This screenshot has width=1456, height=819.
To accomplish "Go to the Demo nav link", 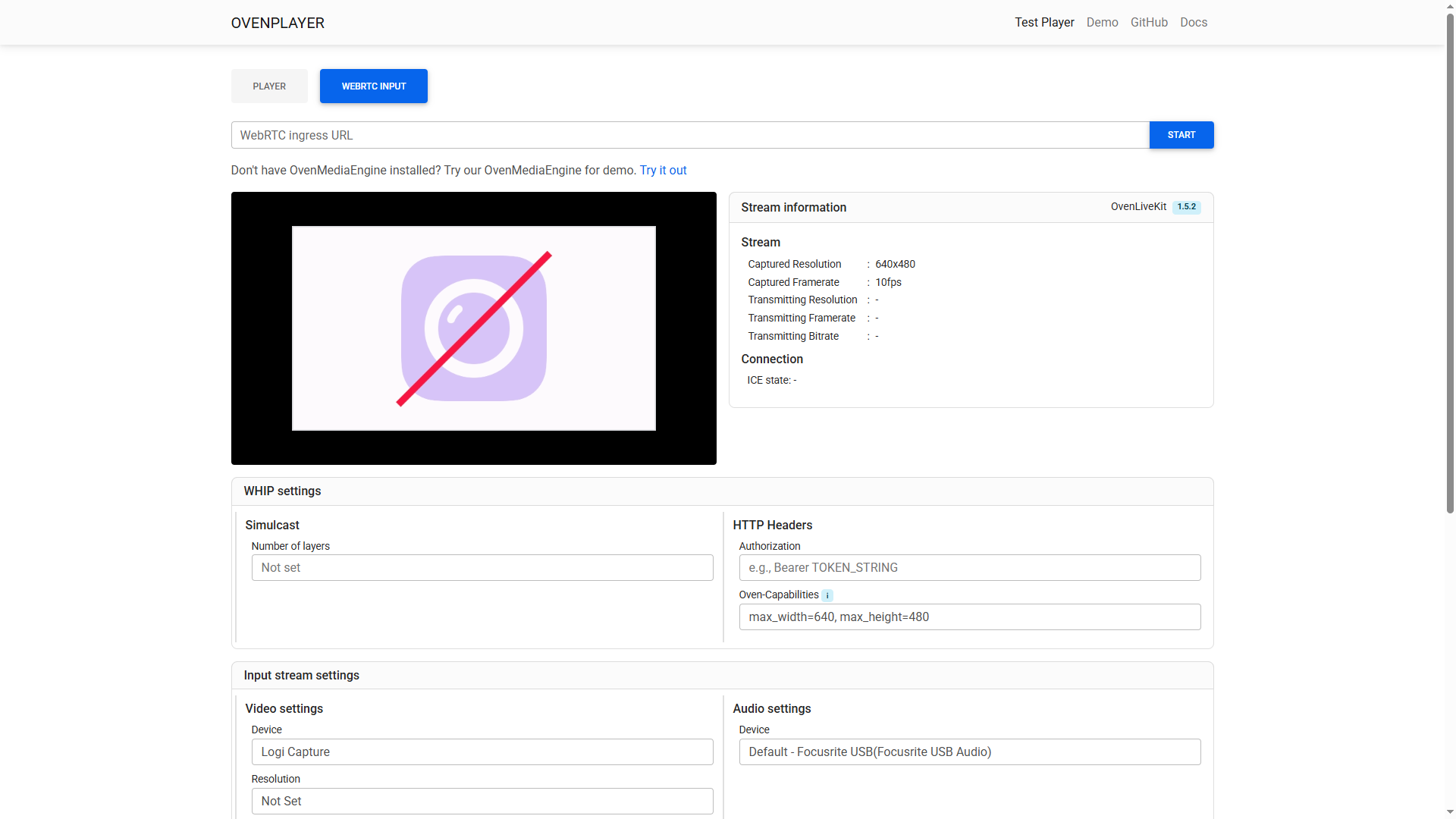I will (x=1102, y=23).
